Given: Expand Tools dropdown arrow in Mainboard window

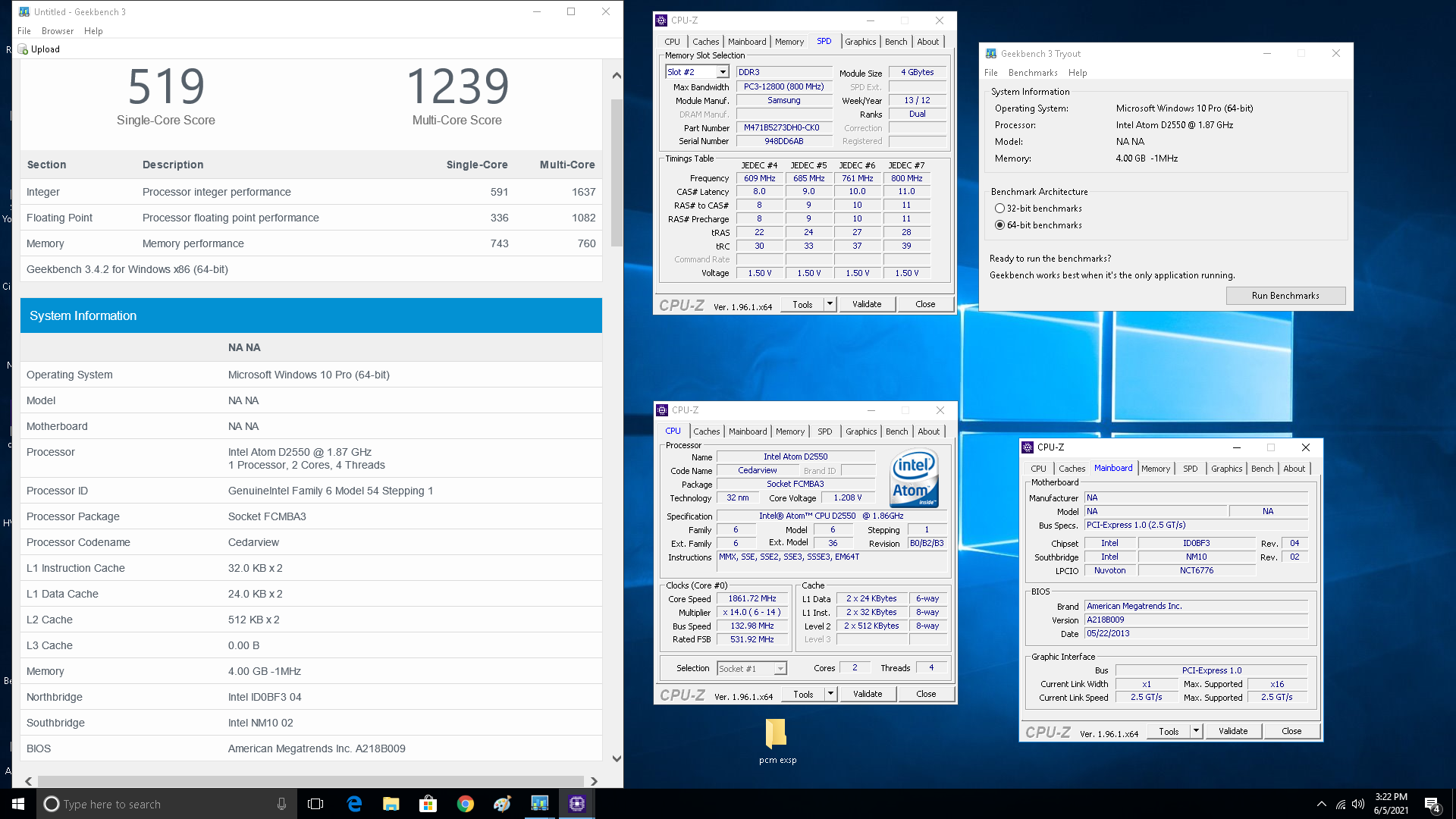Looking at the screenshot, I should (1197, 731).
